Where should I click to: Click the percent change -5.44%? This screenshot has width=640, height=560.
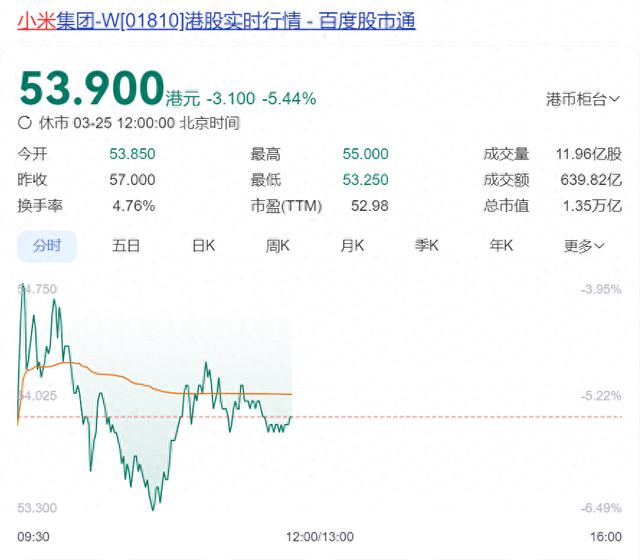pyautogui.click(x=289, y=99)
